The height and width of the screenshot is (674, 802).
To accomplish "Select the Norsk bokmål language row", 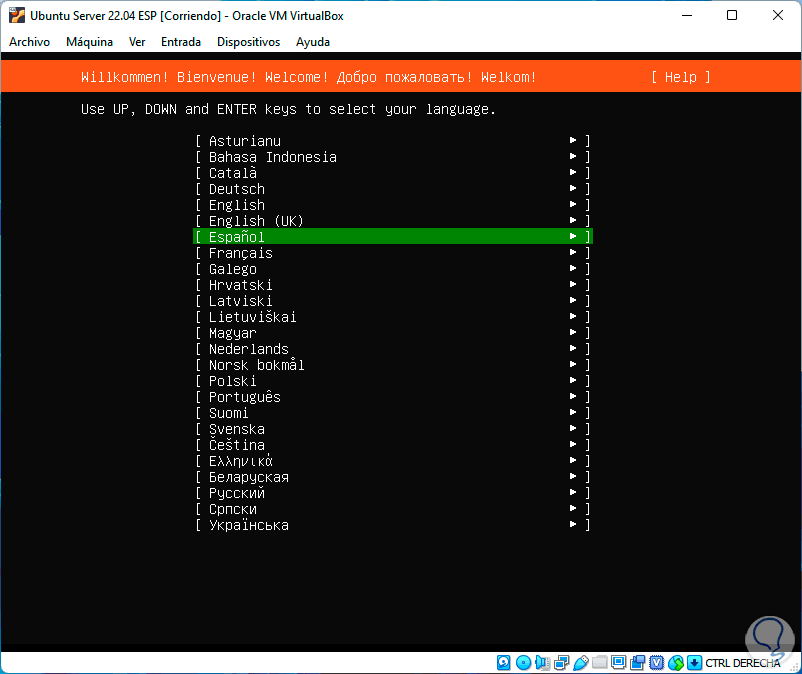I will (393, 365).
